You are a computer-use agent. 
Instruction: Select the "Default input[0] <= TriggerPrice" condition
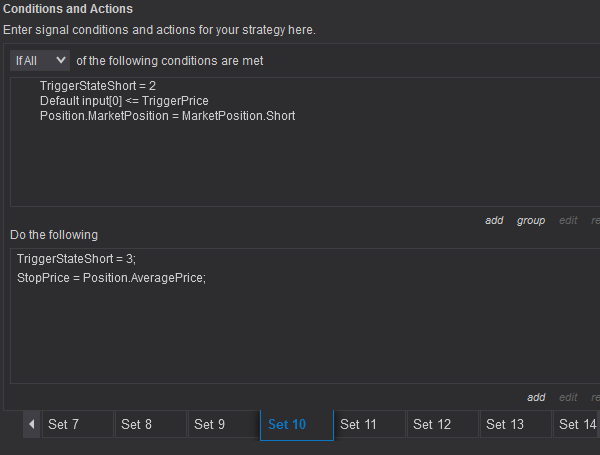(124, 101)
